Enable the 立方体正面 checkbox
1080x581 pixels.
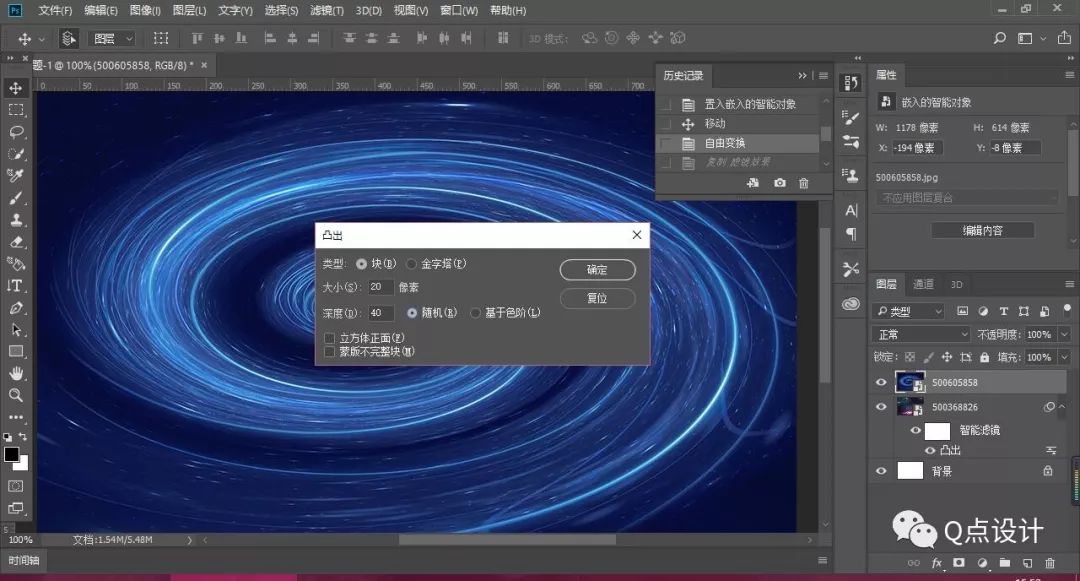[x=330, y=338]
